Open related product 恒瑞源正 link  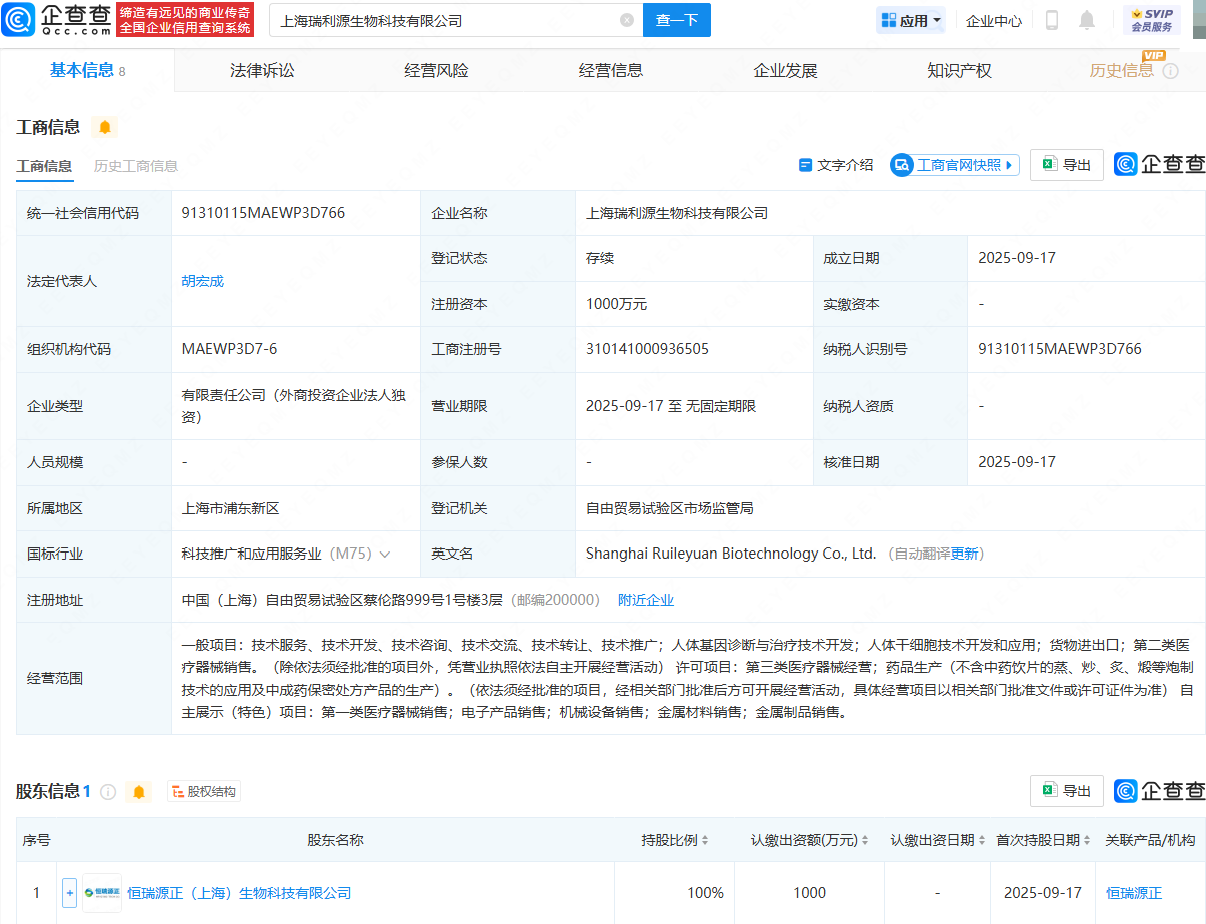[x=1135, y=893]
